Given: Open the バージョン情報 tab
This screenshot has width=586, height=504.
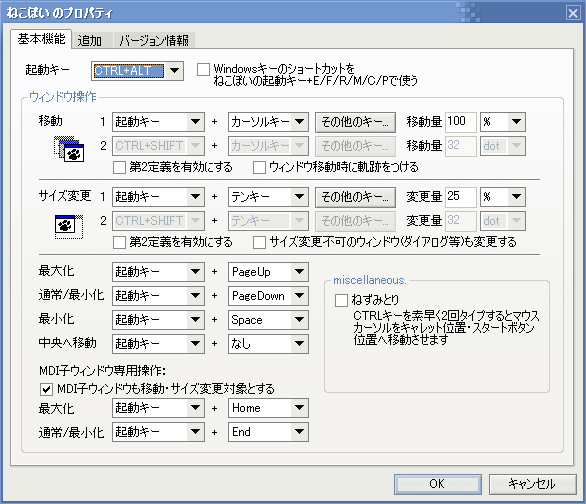Looking at the screenshot, I should [x=154, y=40].
